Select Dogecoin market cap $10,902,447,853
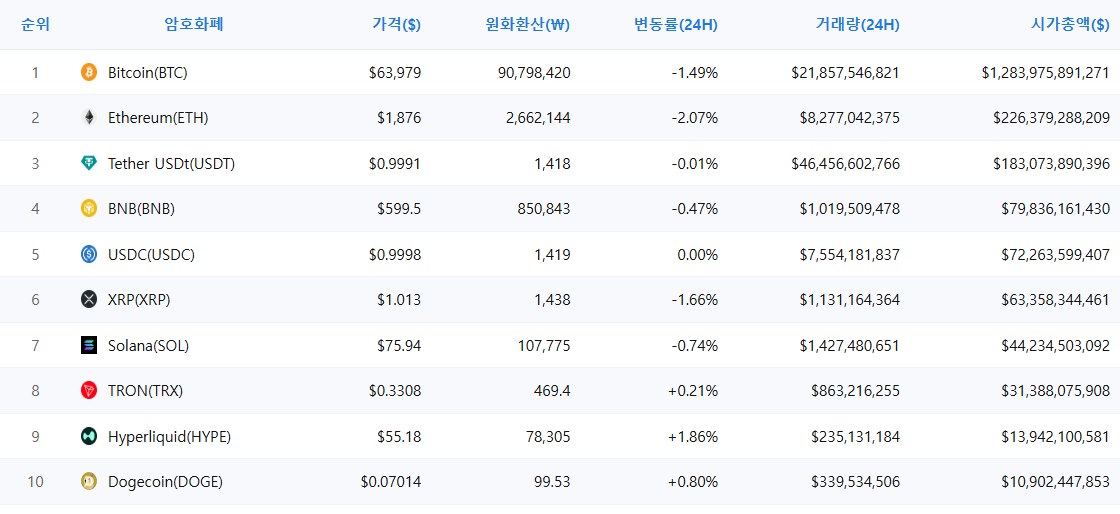1120x514 pixels. 1056,482
